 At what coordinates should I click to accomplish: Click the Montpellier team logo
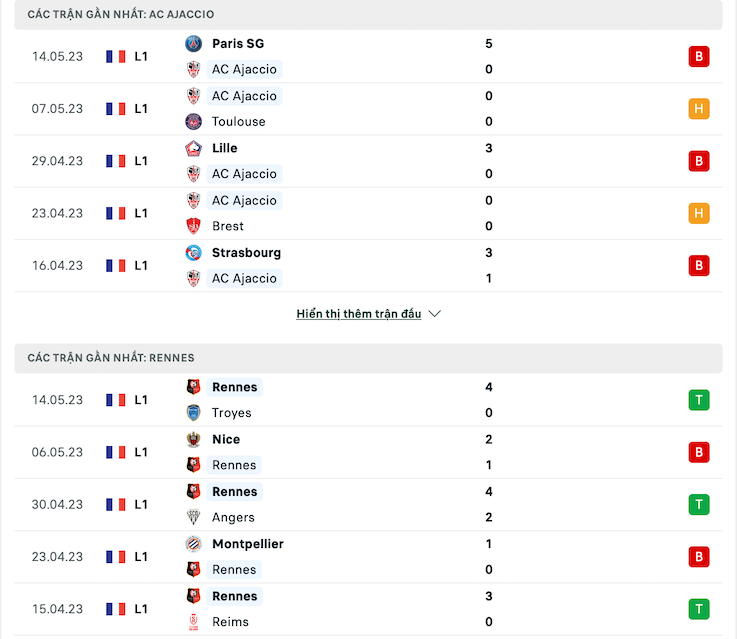tap(193, 544)
